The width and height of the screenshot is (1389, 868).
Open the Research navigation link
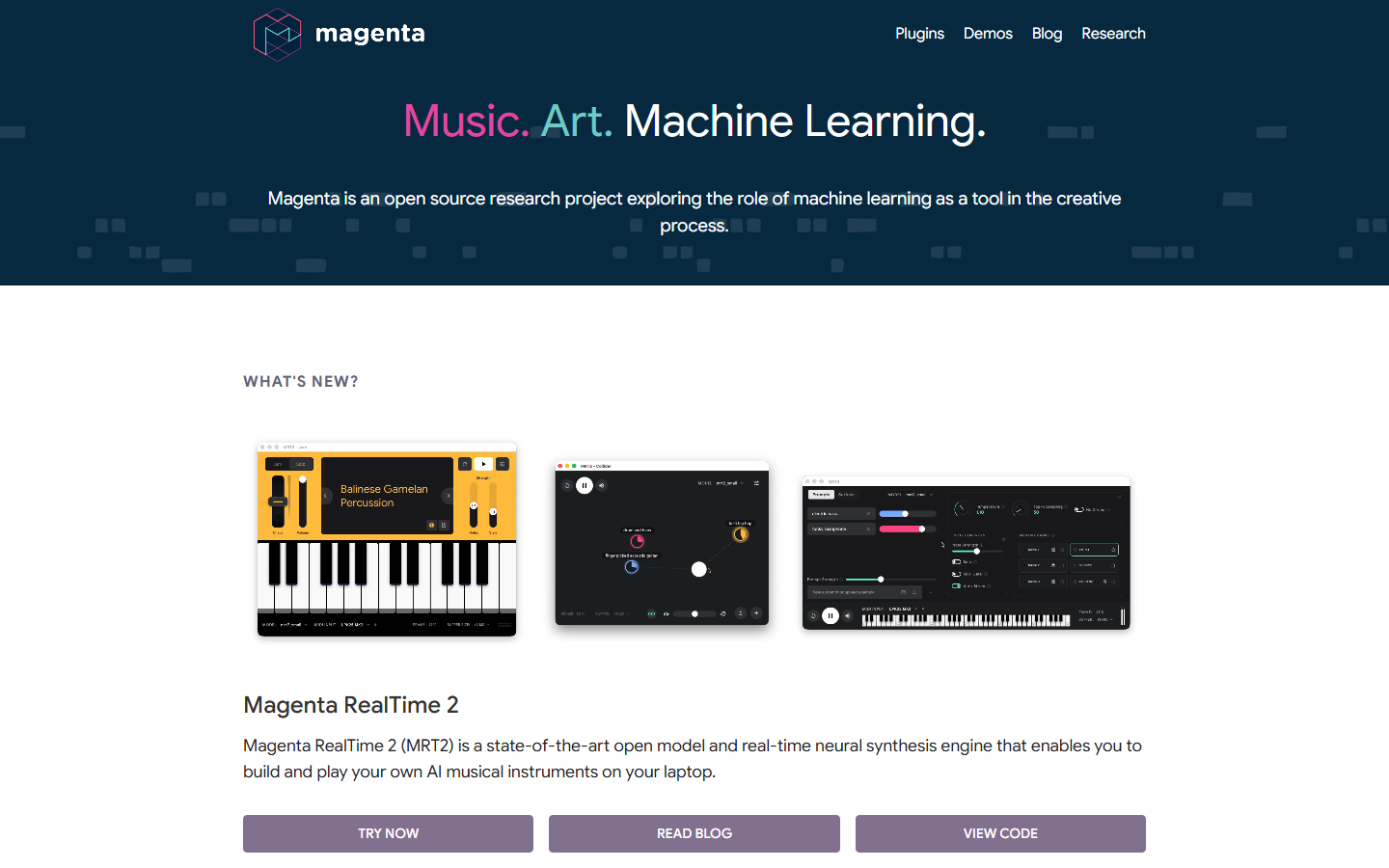coord(1113,33)
